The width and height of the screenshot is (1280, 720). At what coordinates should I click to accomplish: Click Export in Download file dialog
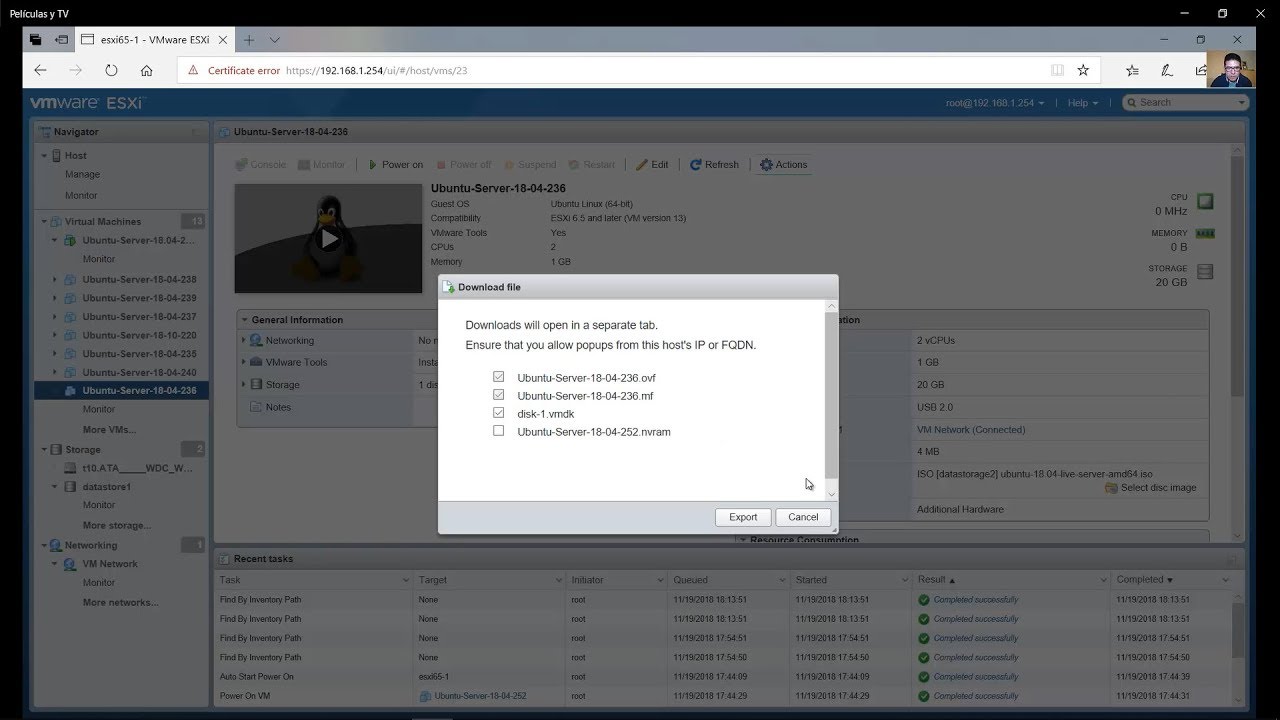pos(743,517)
